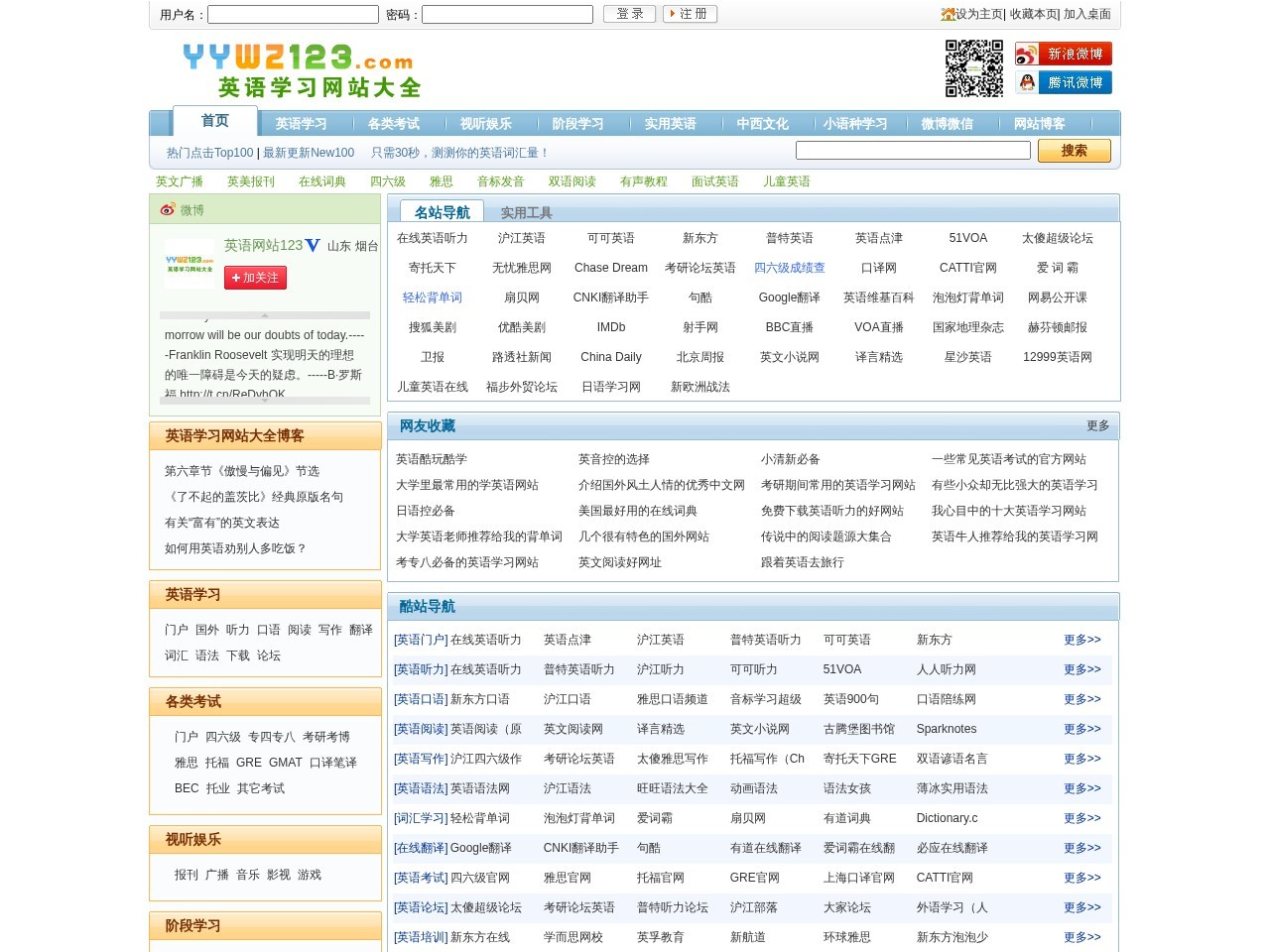Image resolution: width=1270 pixels, height=952 pixels.
Task: Focus the 用户名 username field
Action: 293,15
